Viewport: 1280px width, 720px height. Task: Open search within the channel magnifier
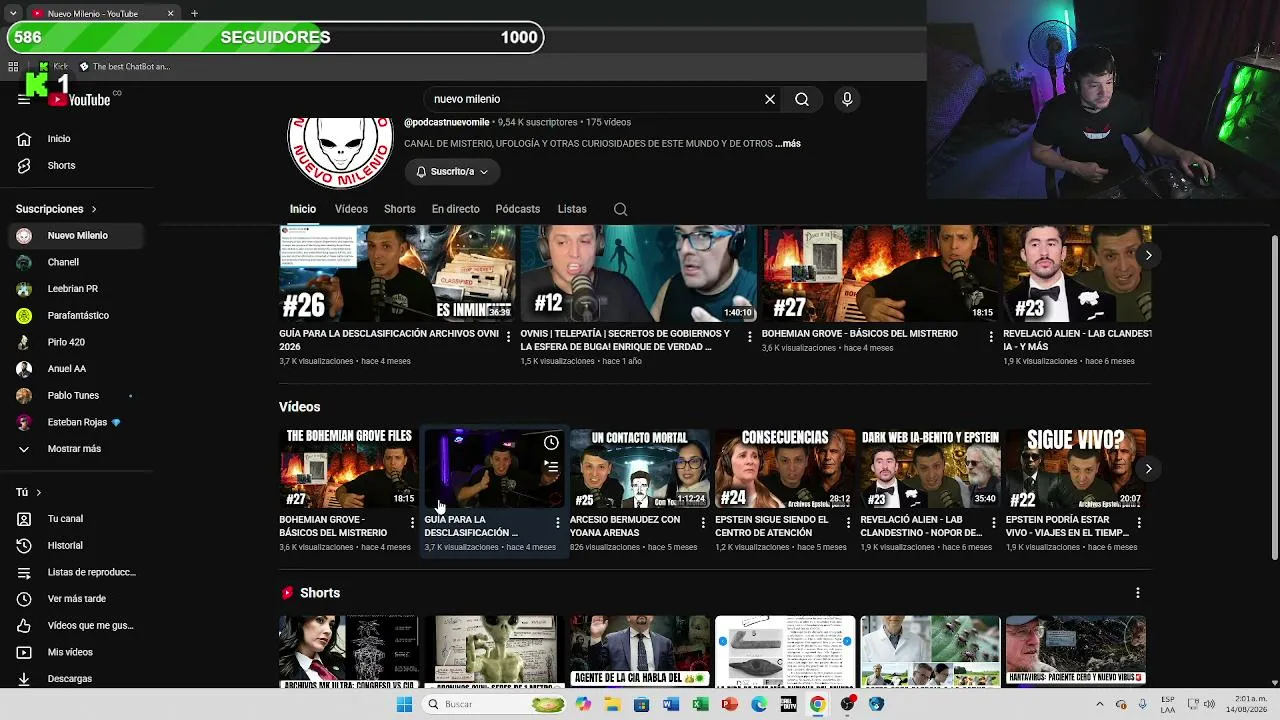pos(620,209)
